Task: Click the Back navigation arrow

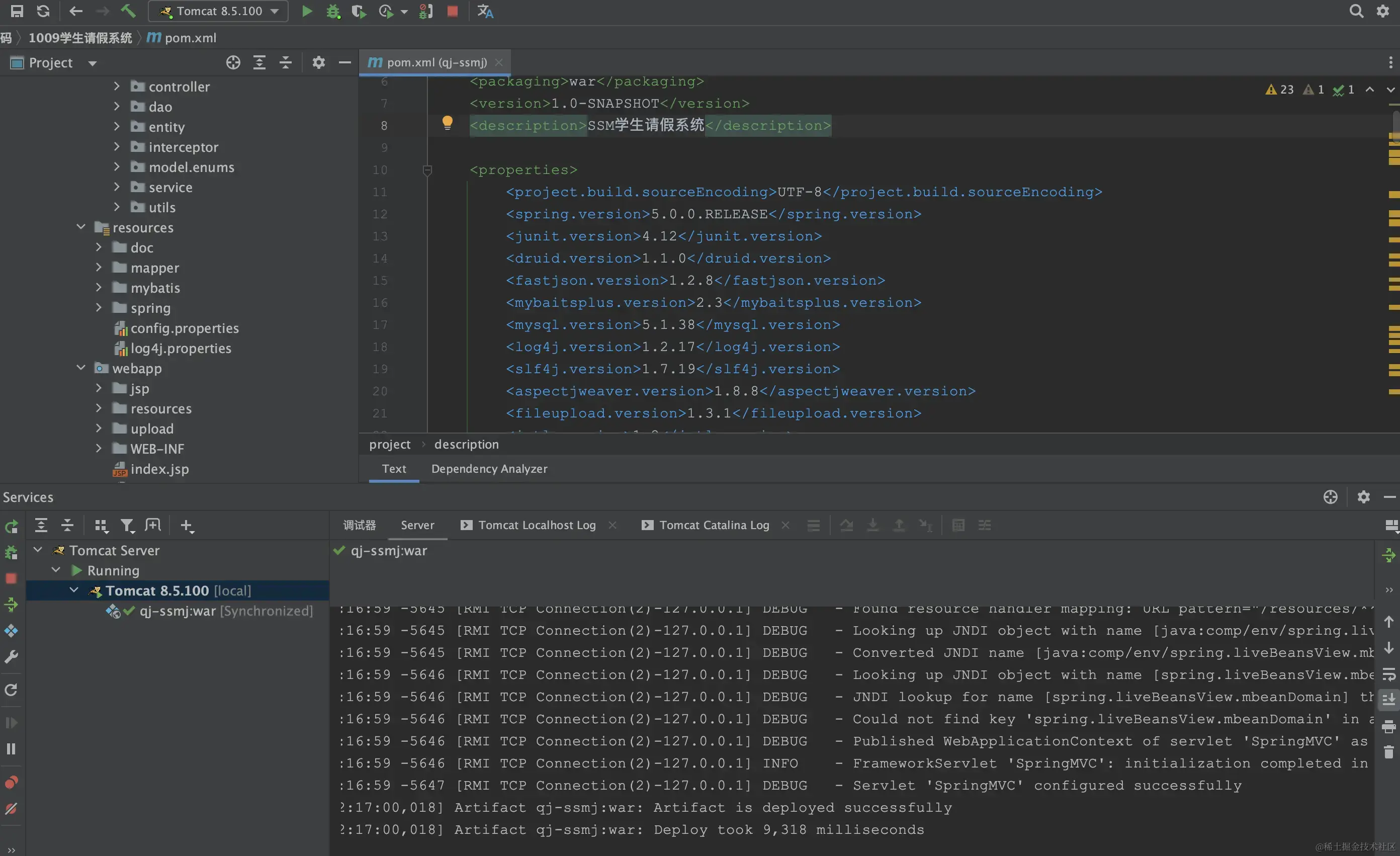Action: [75, 11]
